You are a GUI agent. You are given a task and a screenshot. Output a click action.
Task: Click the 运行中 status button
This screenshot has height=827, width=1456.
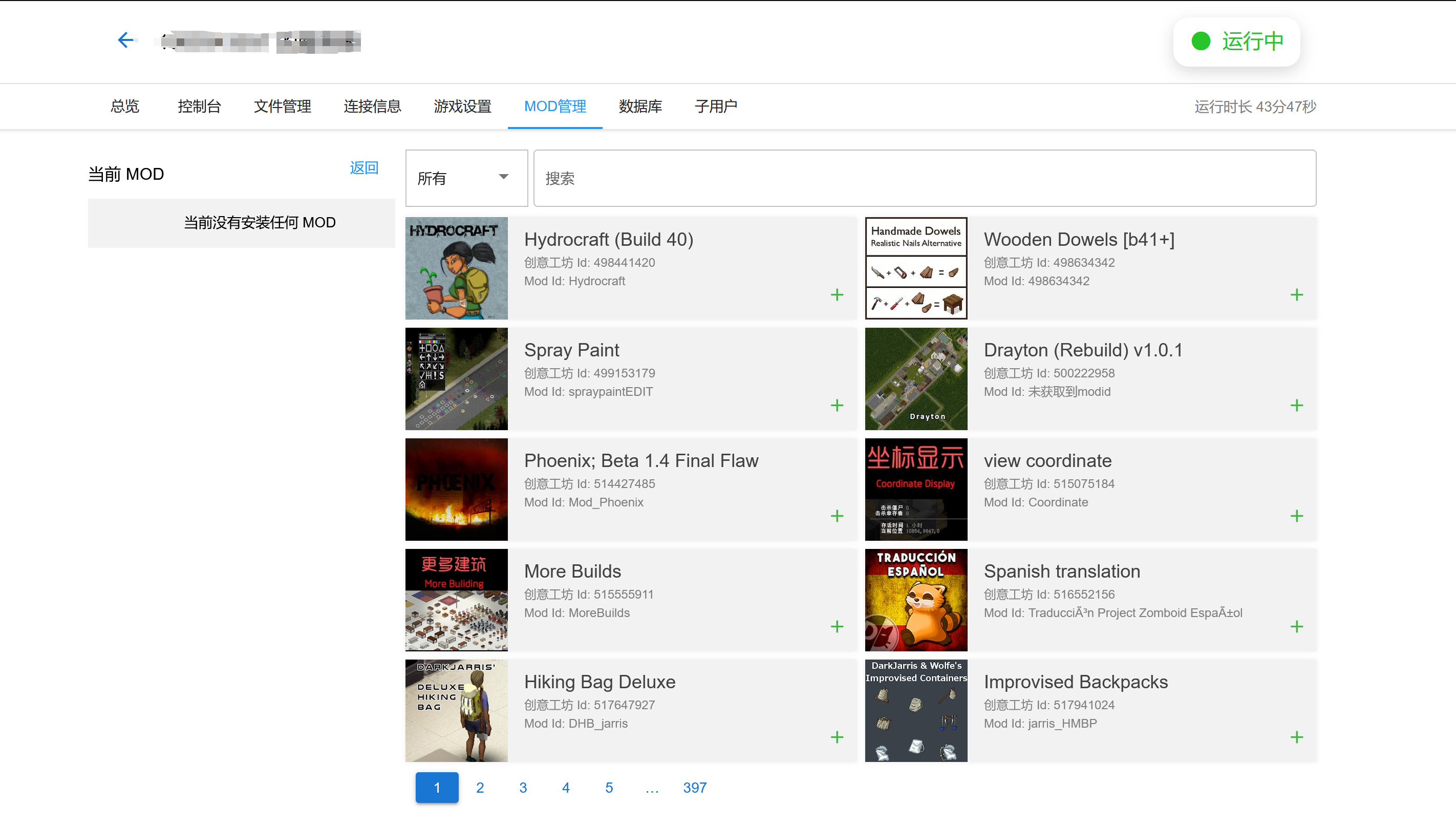pyautogui.click(x=1236, y=41)
